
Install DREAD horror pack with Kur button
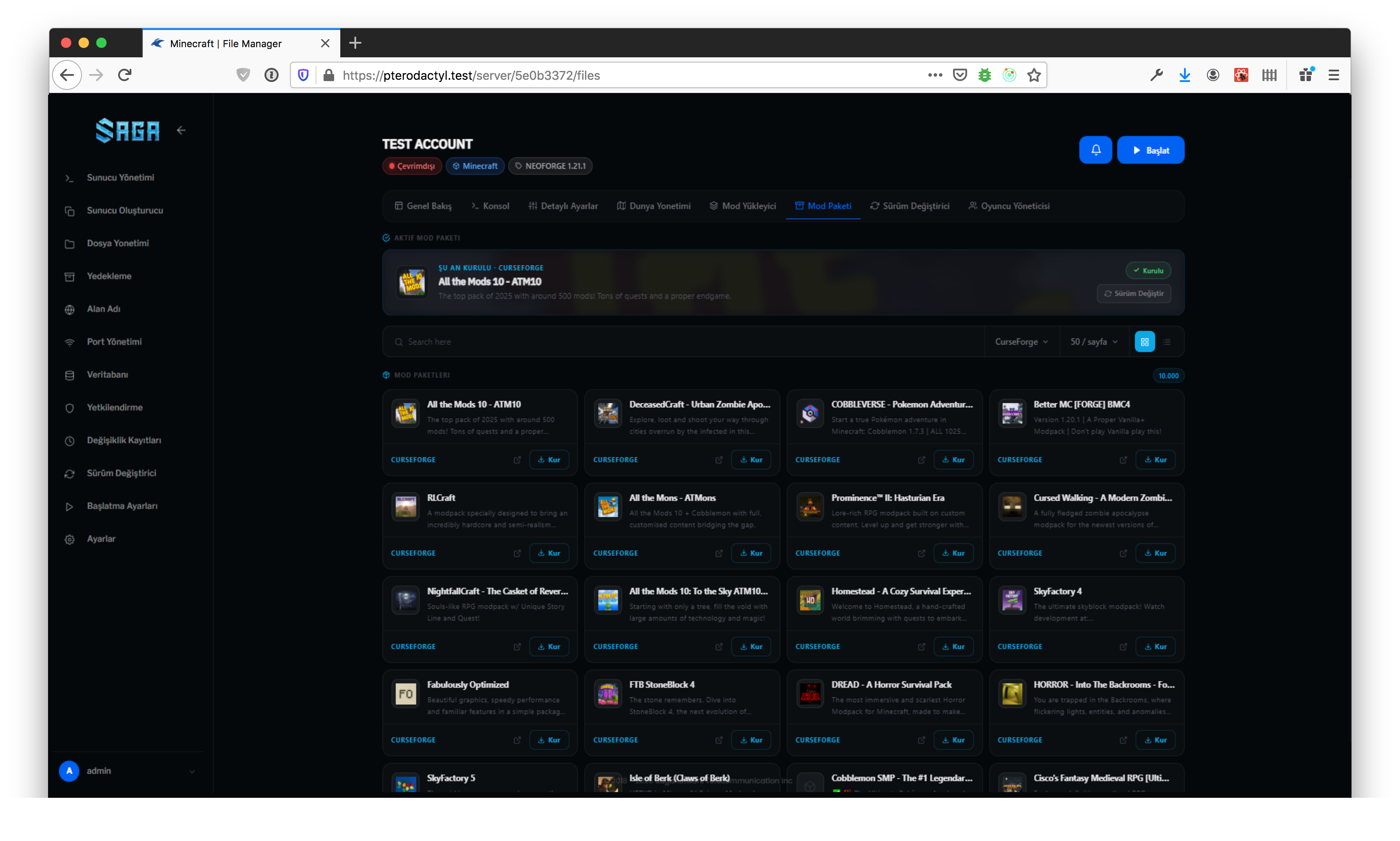coord(953,740)
